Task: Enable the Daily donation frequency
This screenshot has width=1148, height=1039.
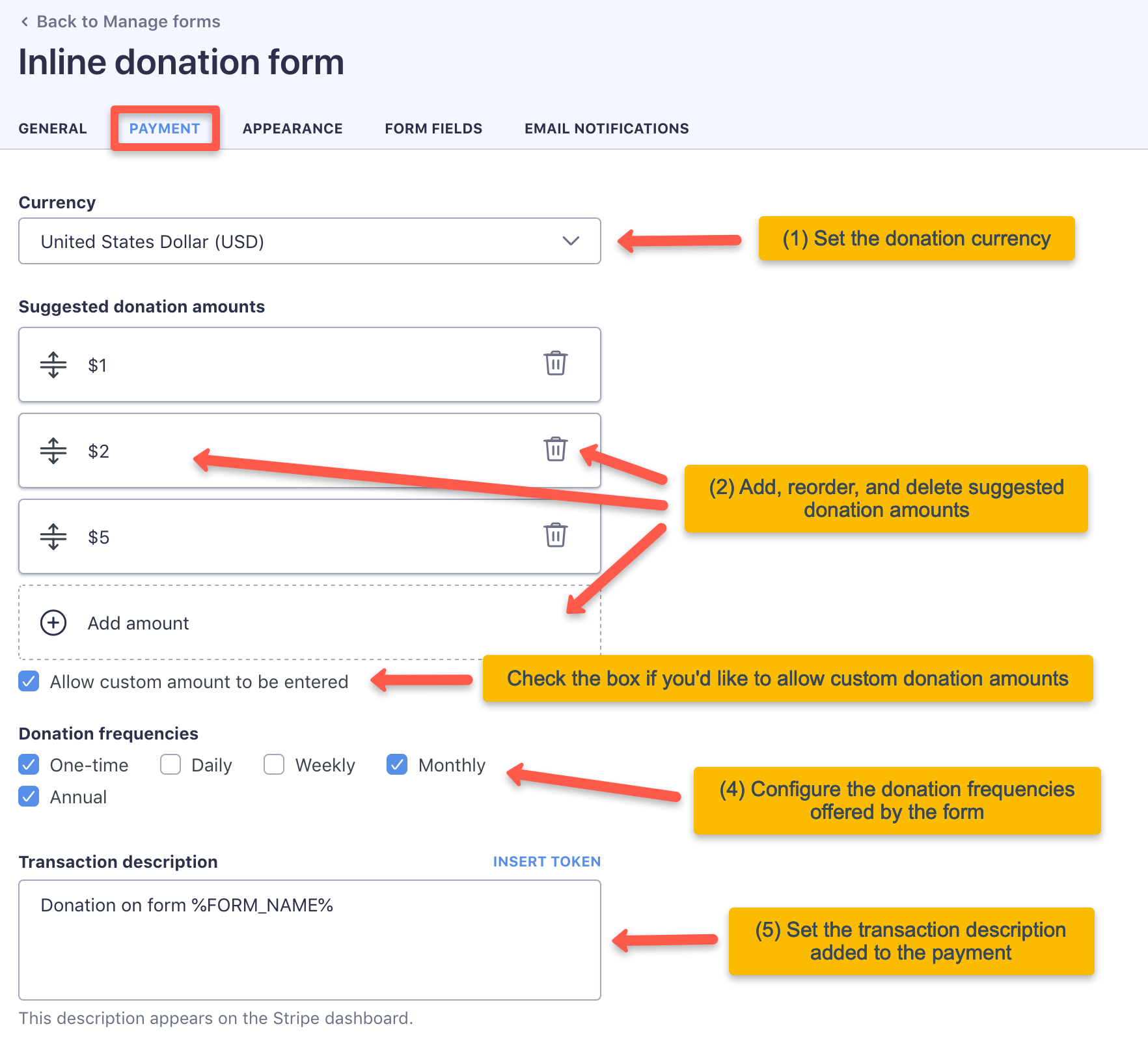Action: pos(170,764)
